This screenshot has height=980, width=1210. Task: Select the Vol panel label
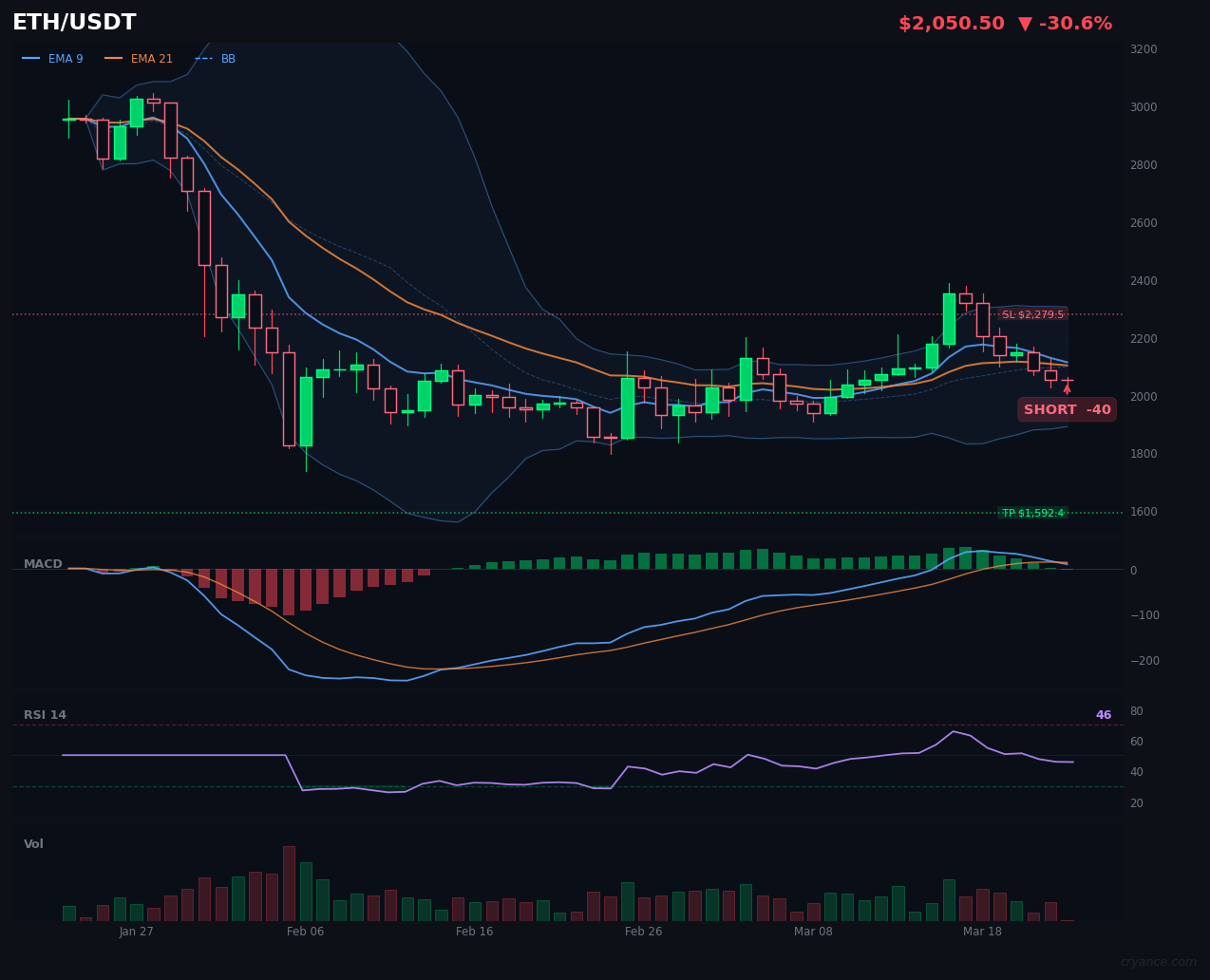pyautogui.click(x=33, y=844)
